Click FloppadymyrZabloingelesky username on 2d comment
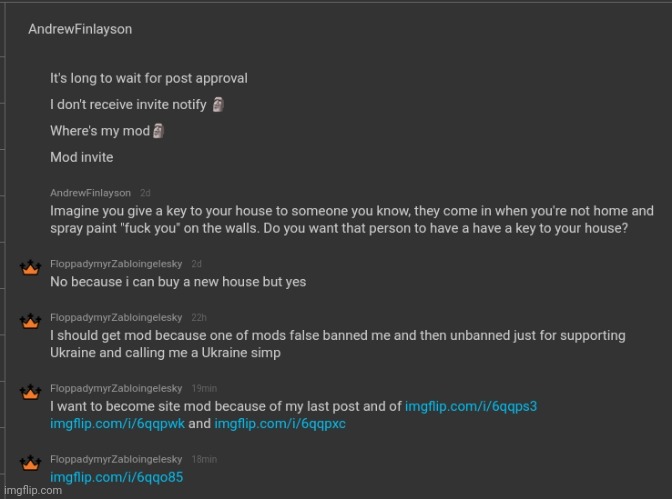 click(116, 264)
